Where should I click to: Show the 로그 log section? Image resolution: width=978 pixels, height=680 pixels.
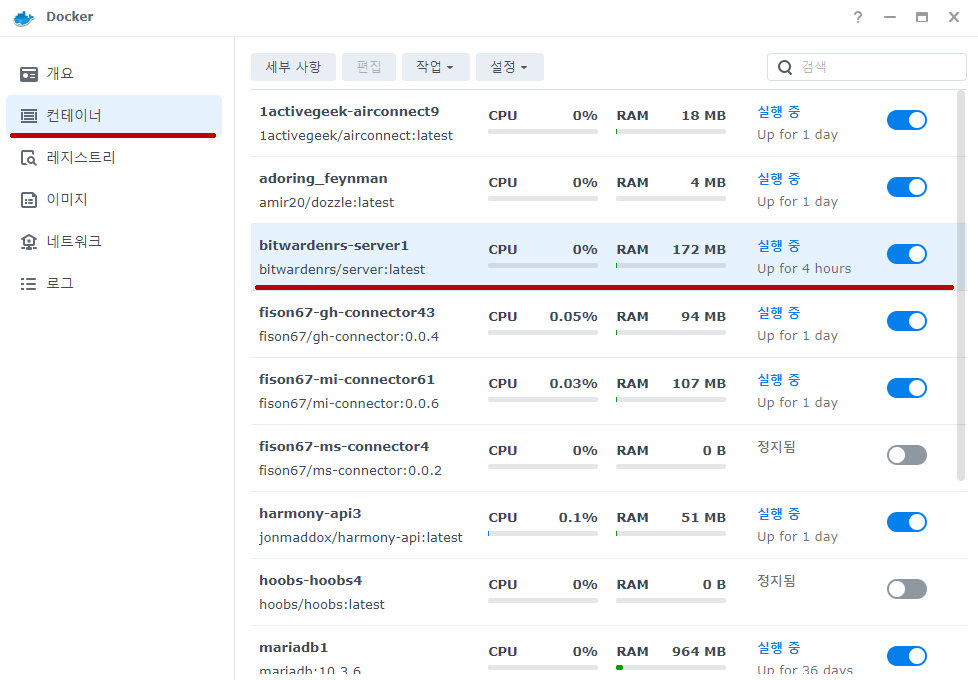pyautogui.click(x=114, y=283)
